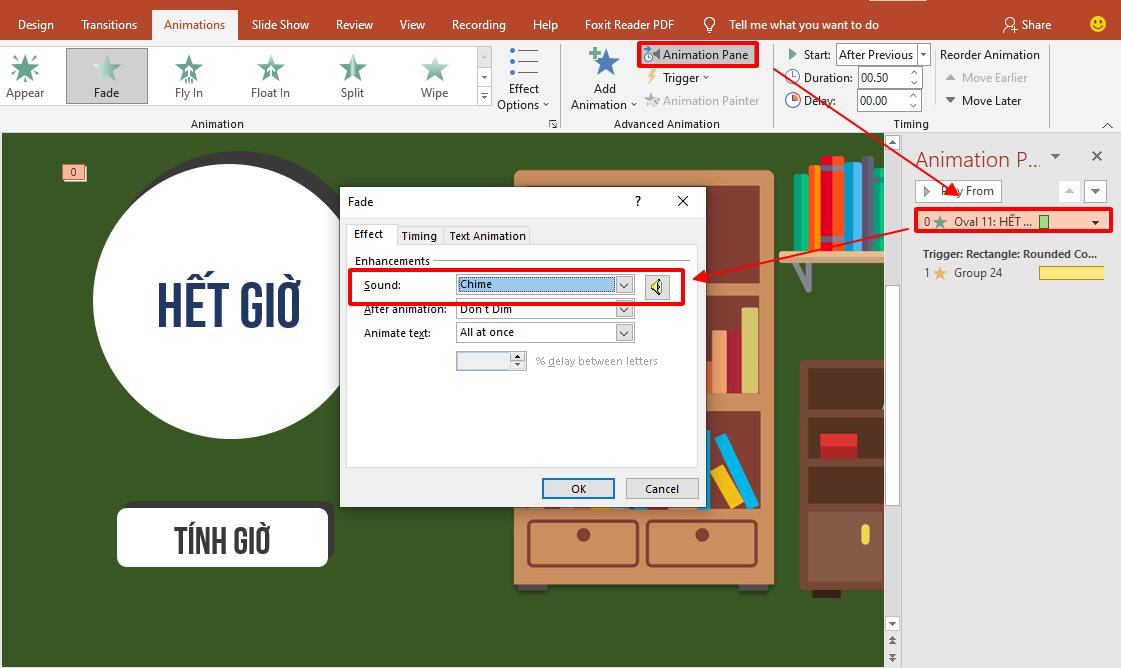1121x668 pixels.
Task: Open the After animation dropdown
Action: [622, 309]
